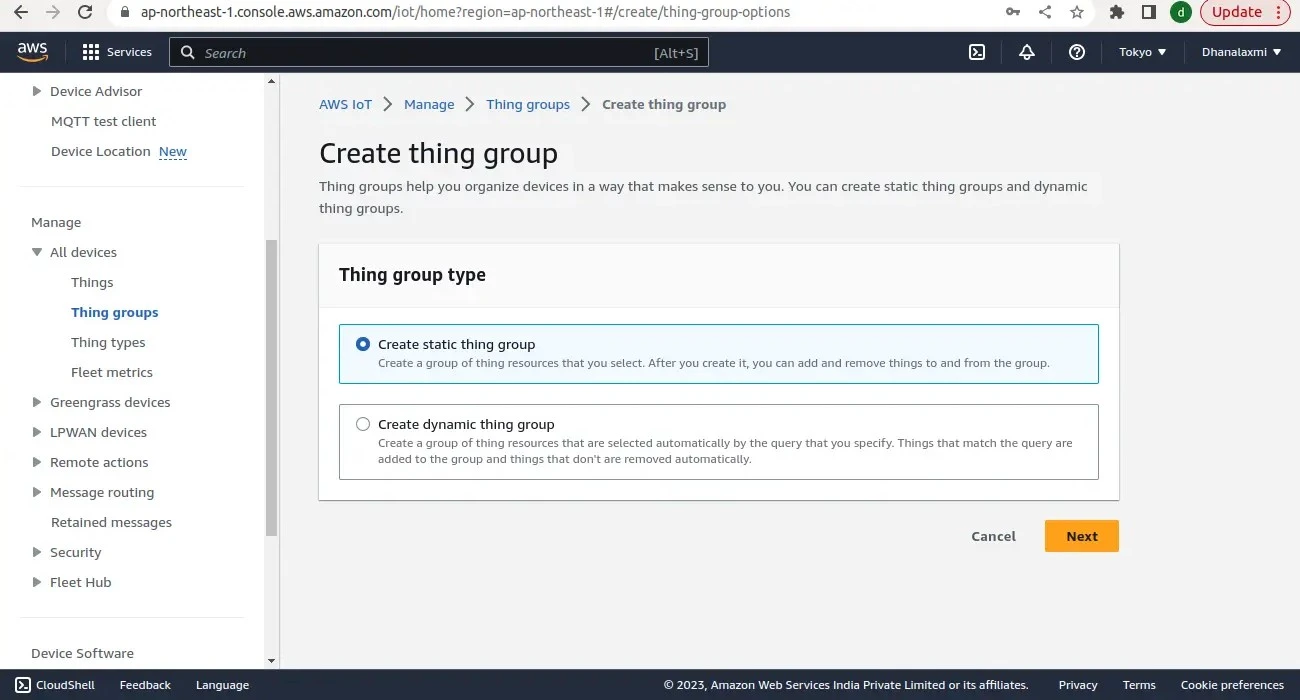Open the browser extensions puzzle icon
The height and width of the screenshot is (700, 1300).
click(x=1117, y=12)
